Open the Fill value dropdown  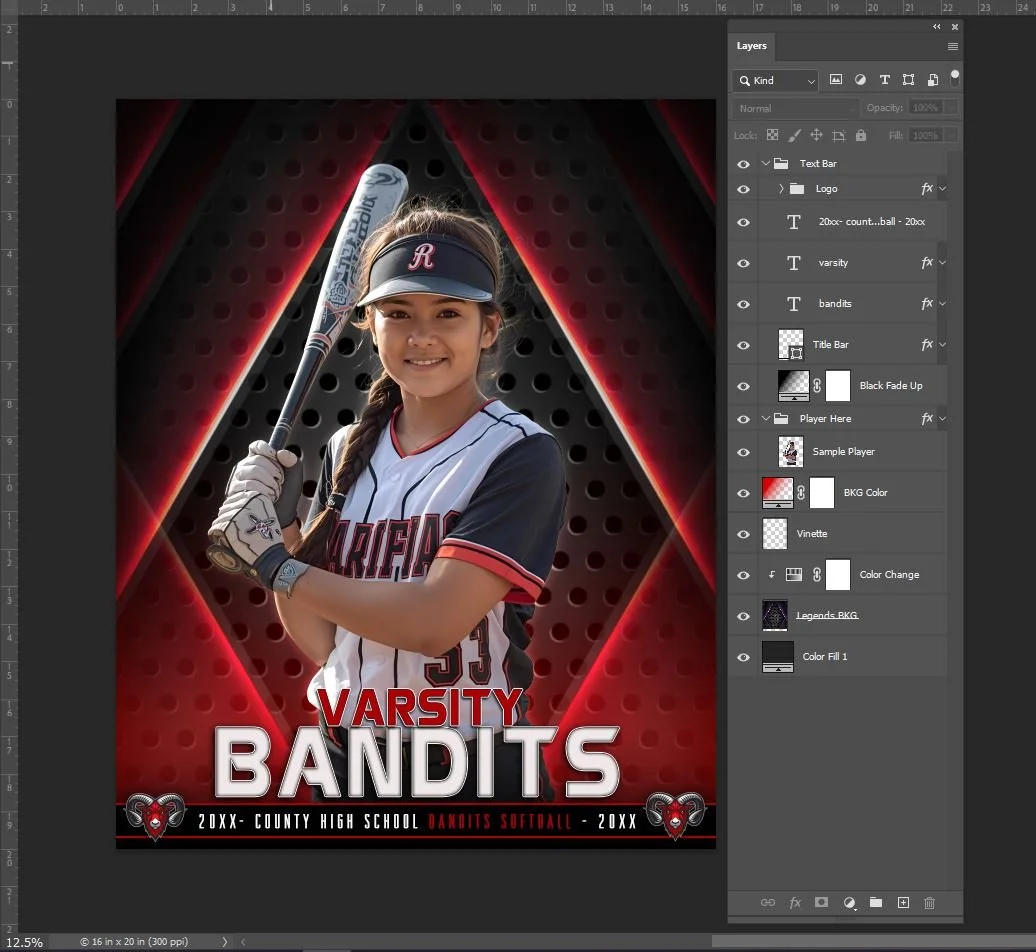click(x=951, y=135)
